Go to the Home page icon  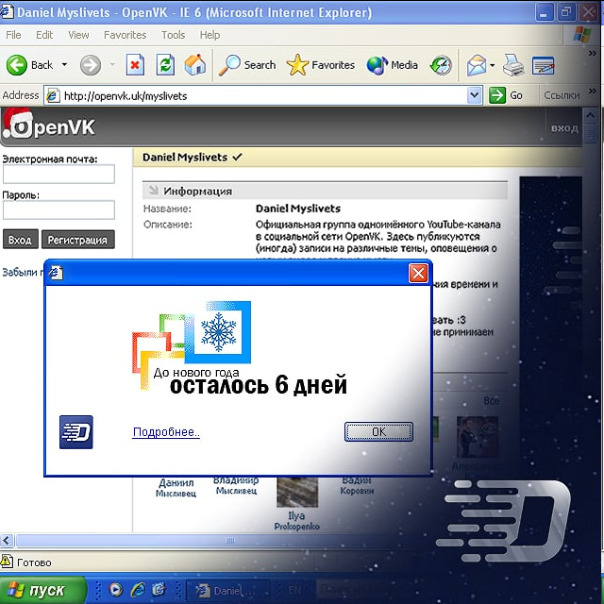point(195,65)
